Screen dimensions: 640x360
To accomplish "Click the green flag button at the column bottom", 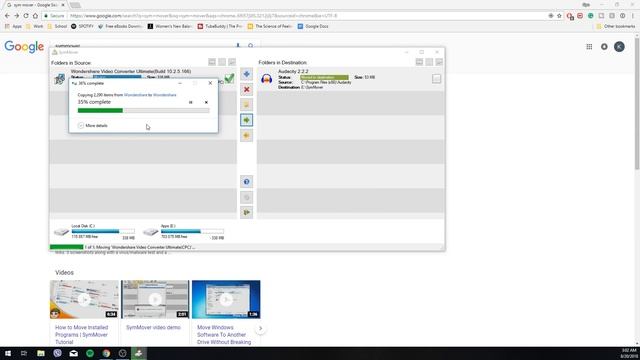I will click(247, 212).
